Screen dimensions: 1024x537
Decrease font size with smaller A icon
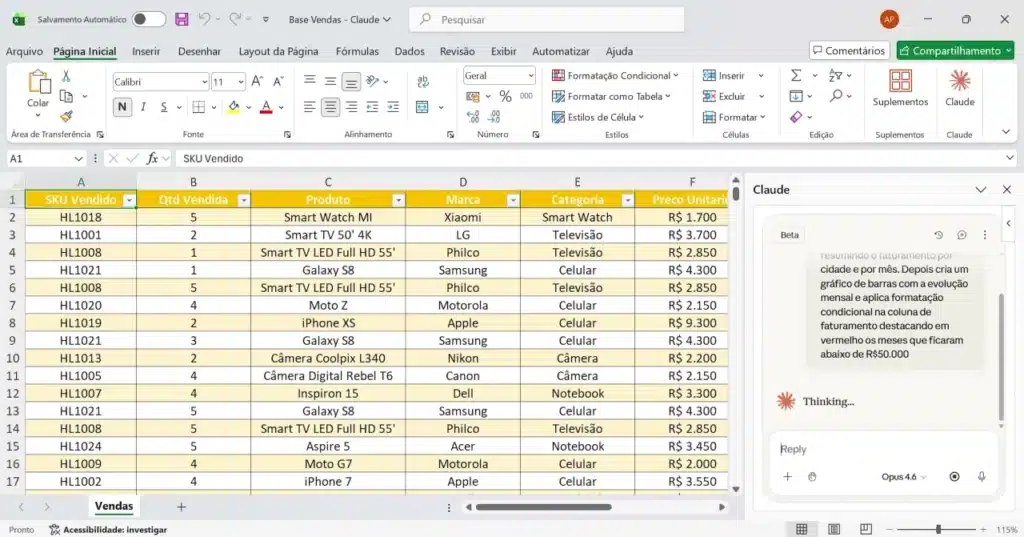[278, 82]
